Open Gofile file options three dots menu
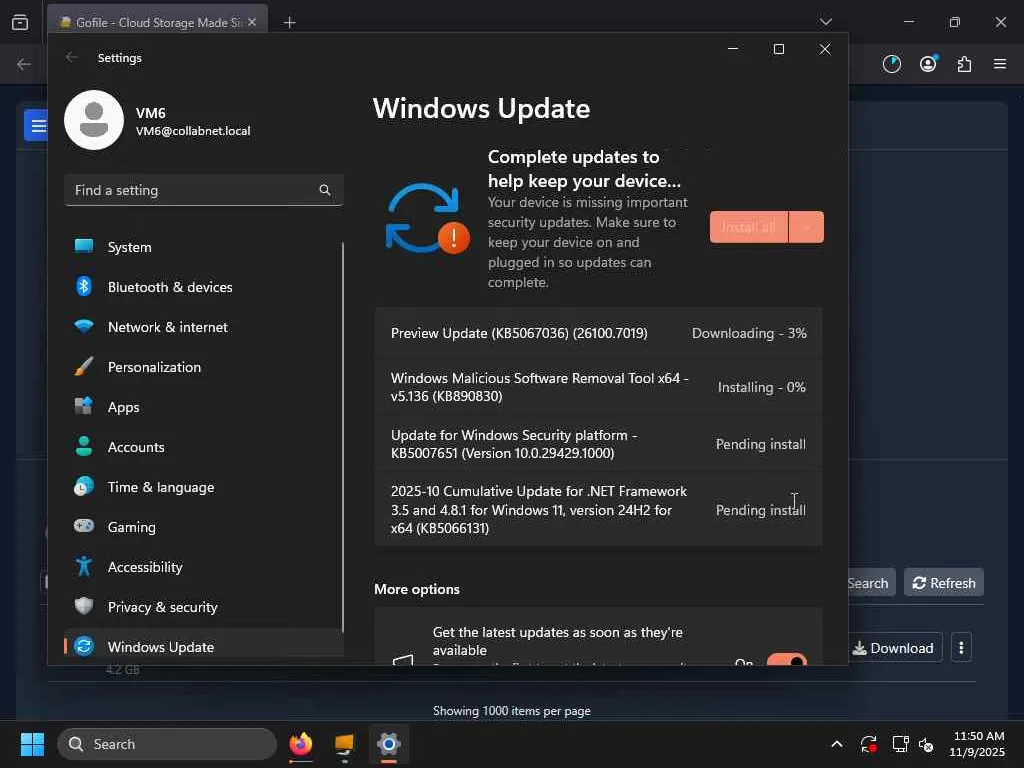The image size is (1024, 768). coord(961,648)
